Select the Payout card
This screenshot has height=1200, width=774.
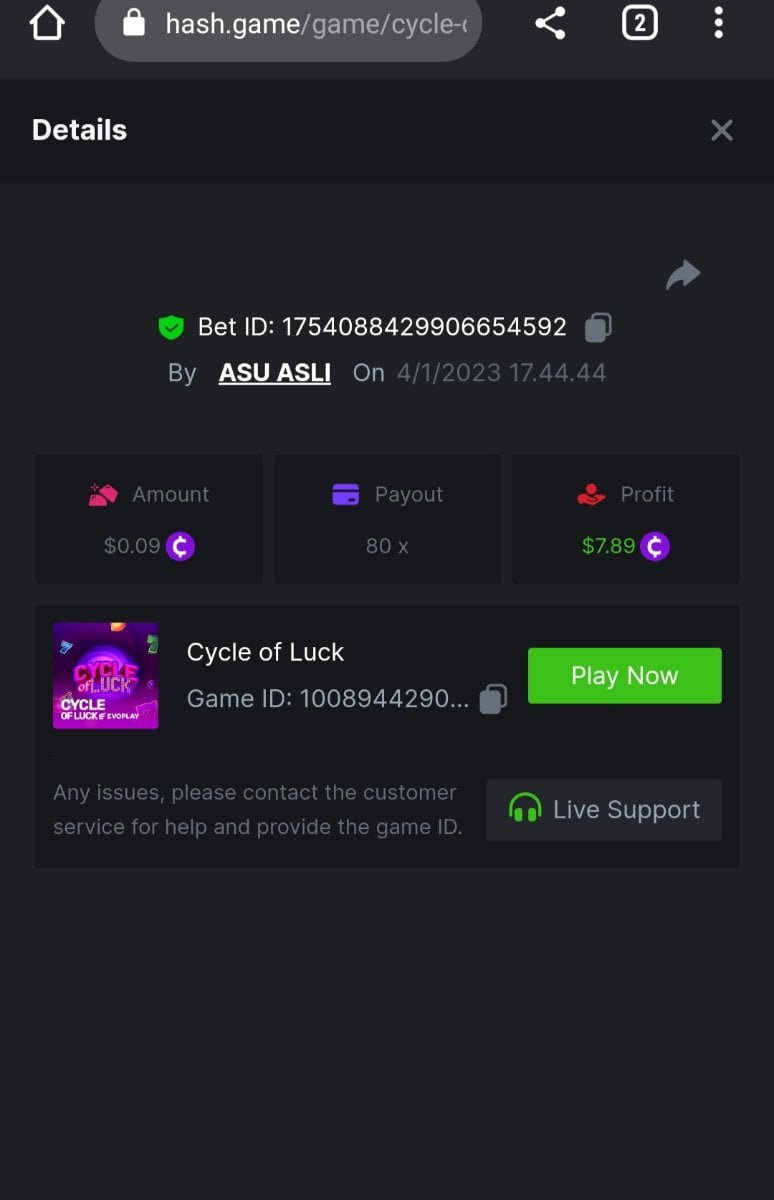tap(387, 519)
